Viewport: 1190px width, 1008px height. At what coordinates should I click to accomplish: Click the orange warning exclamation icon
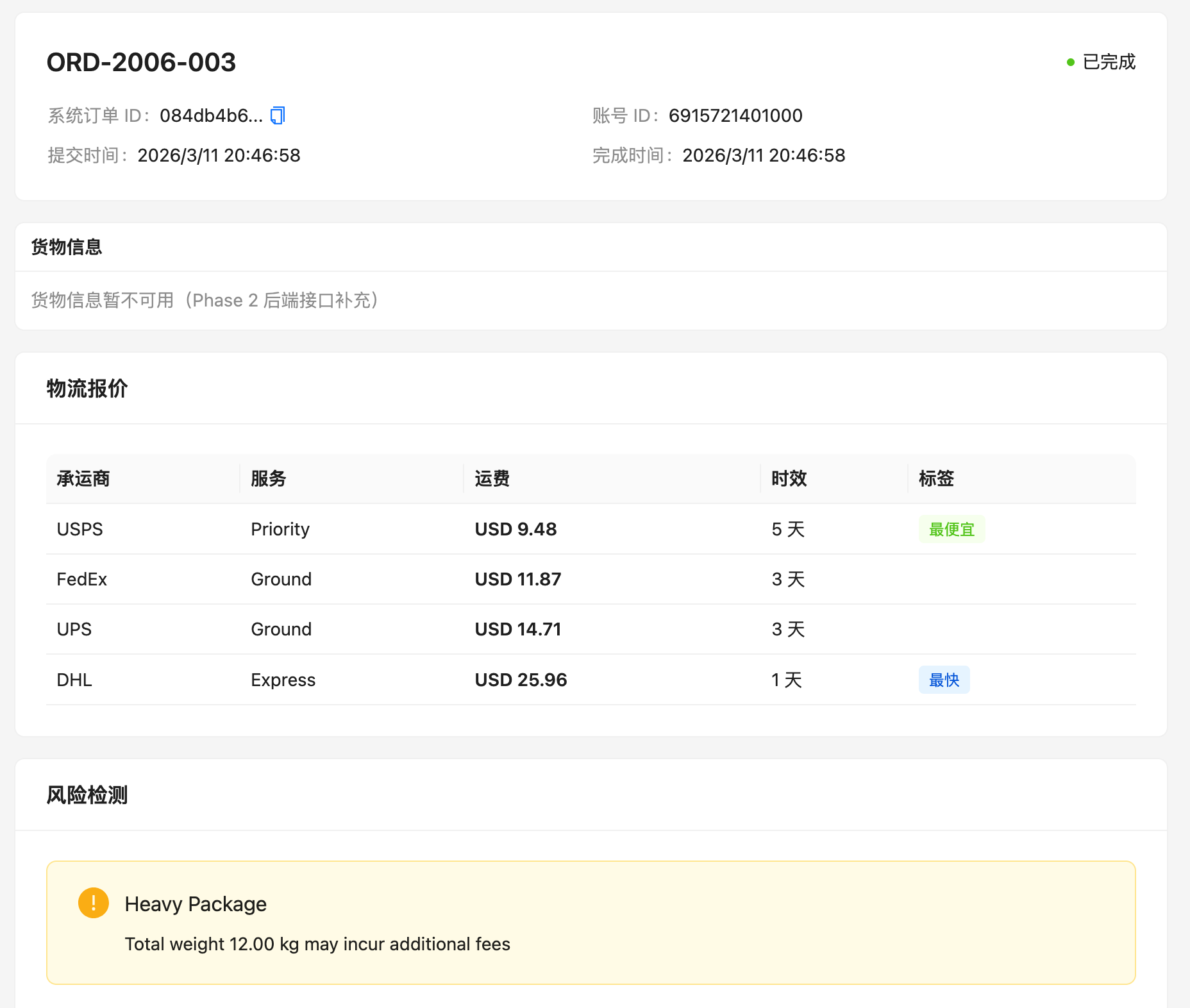point(94,903)
